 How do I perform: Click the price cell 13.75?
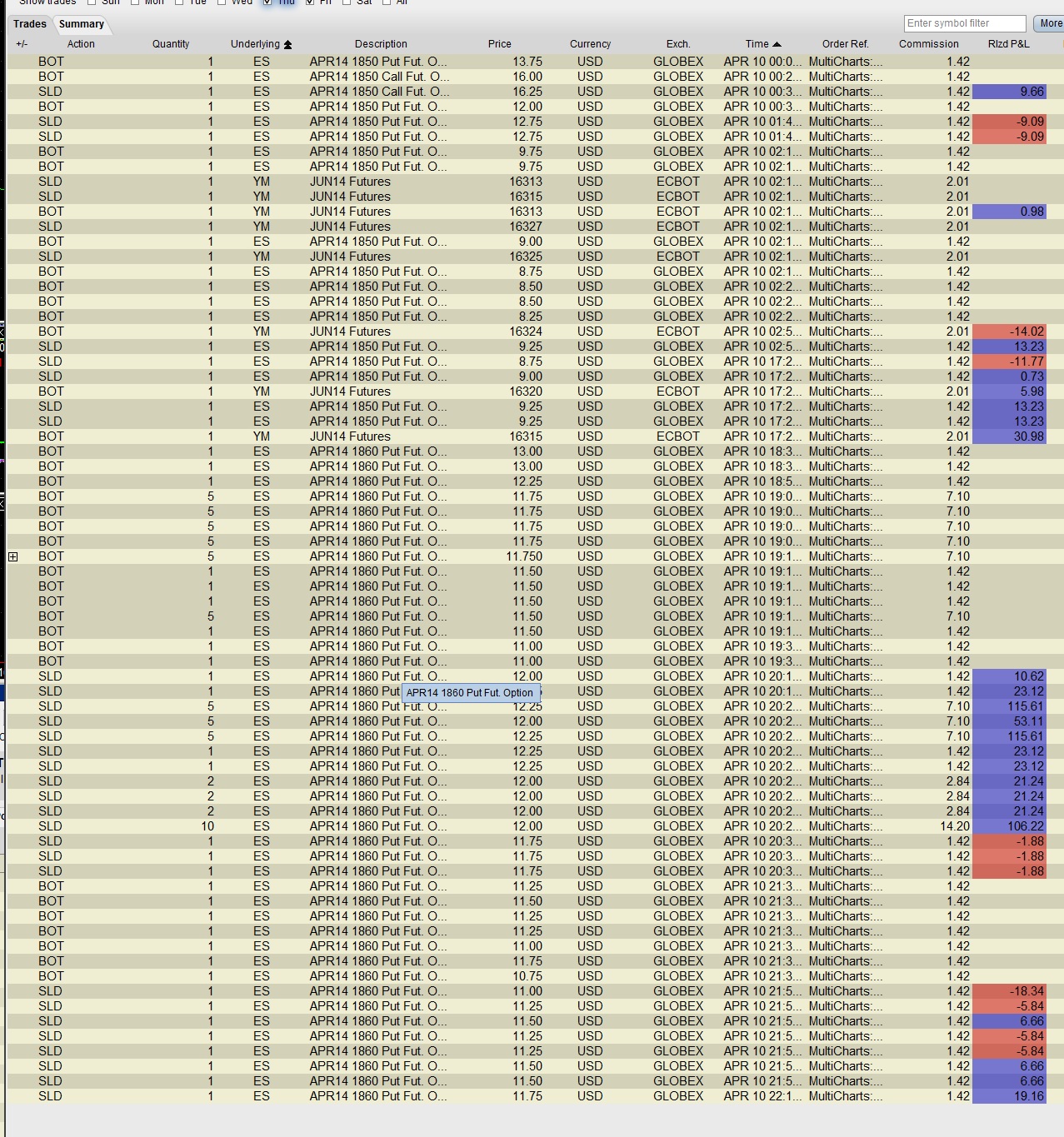(x=527, y=62)
